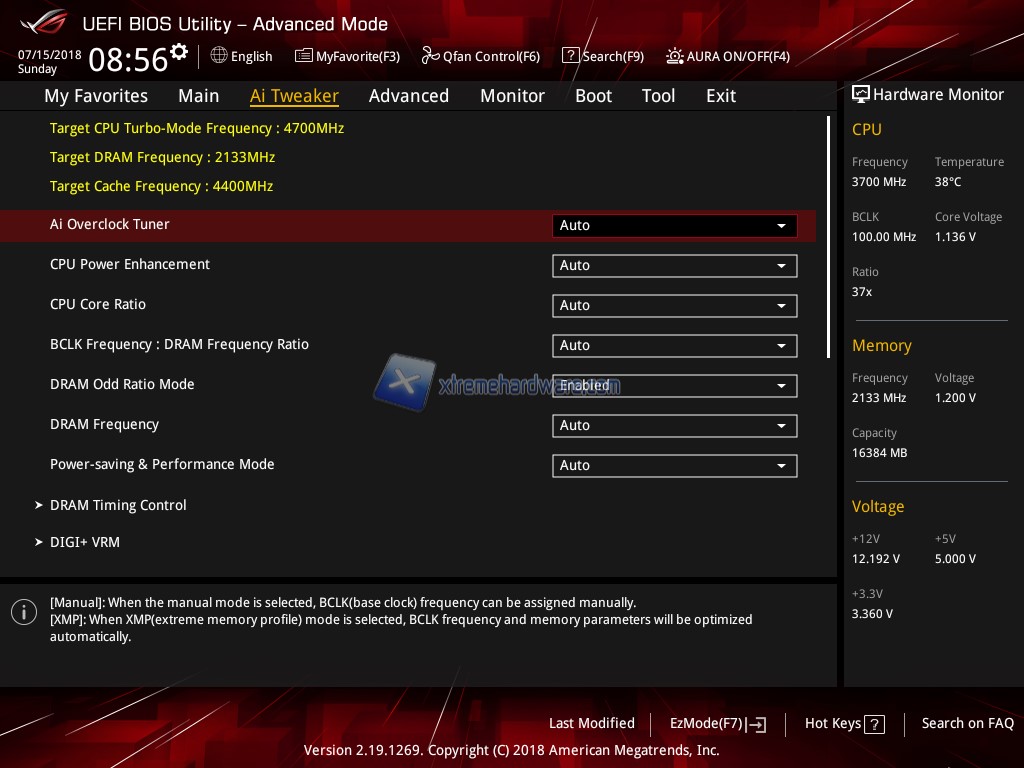Click the info icon in help panel

(x=24, y=612)
